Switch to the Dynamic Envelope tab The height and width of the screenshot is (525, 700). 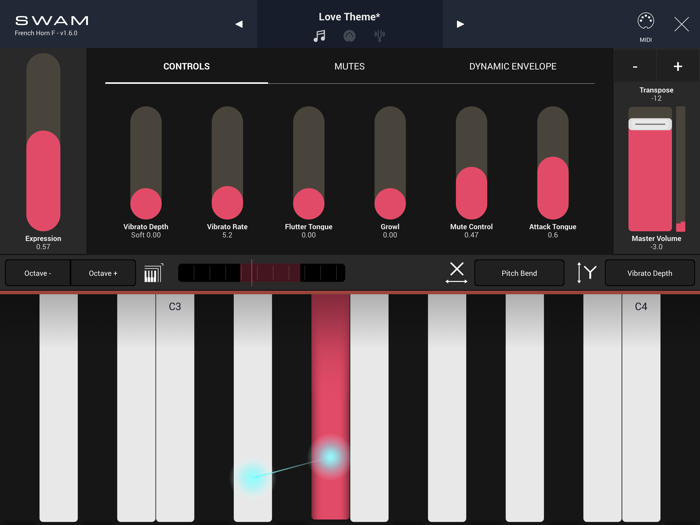point(512,67)
